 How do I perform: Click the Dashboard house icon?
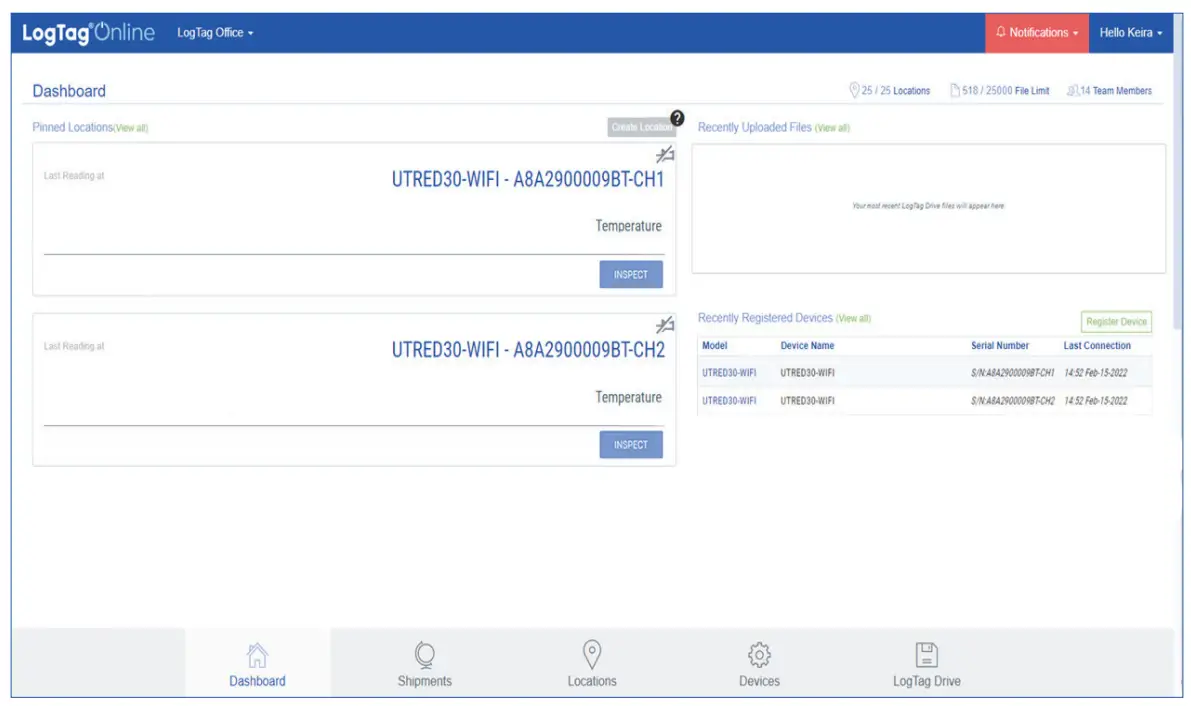pos(257,655)
